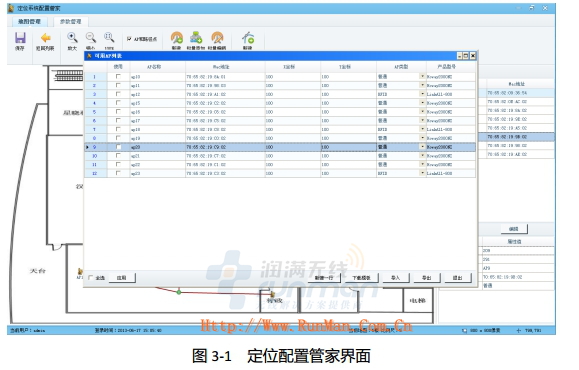Tick the use checkbox in row 1

pos(118,76)
